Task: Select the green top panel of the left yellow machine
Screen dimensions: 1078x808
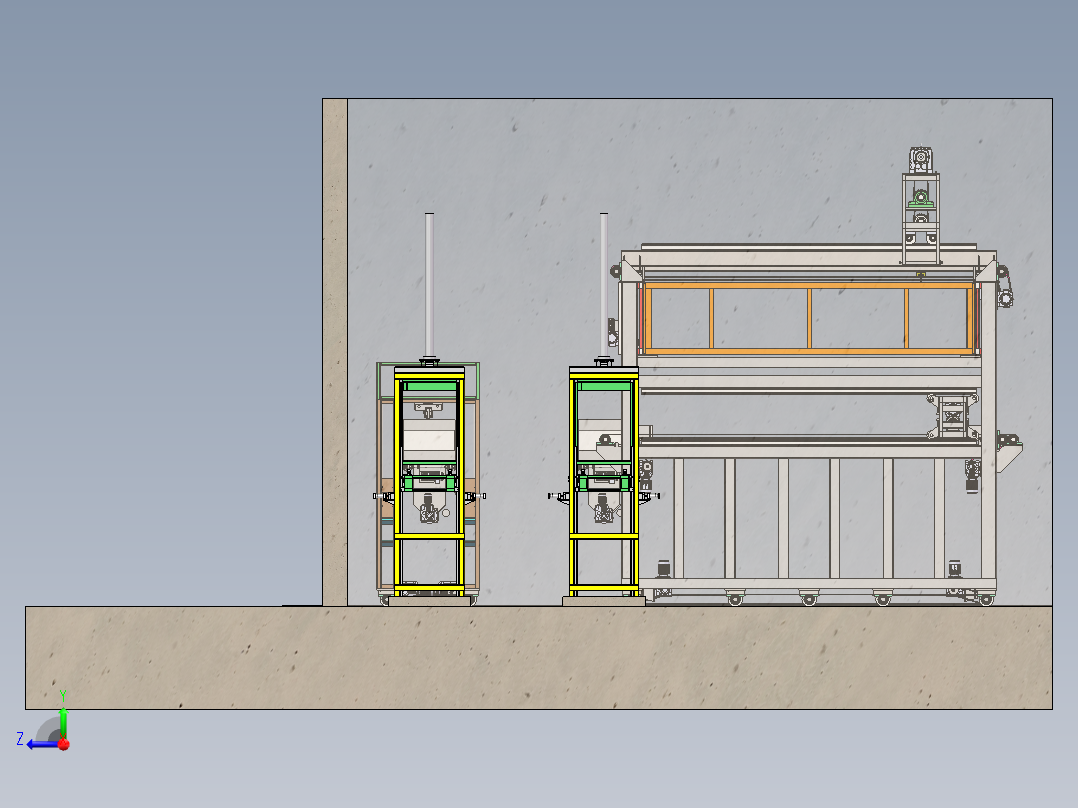Action: tap(430, 386)
